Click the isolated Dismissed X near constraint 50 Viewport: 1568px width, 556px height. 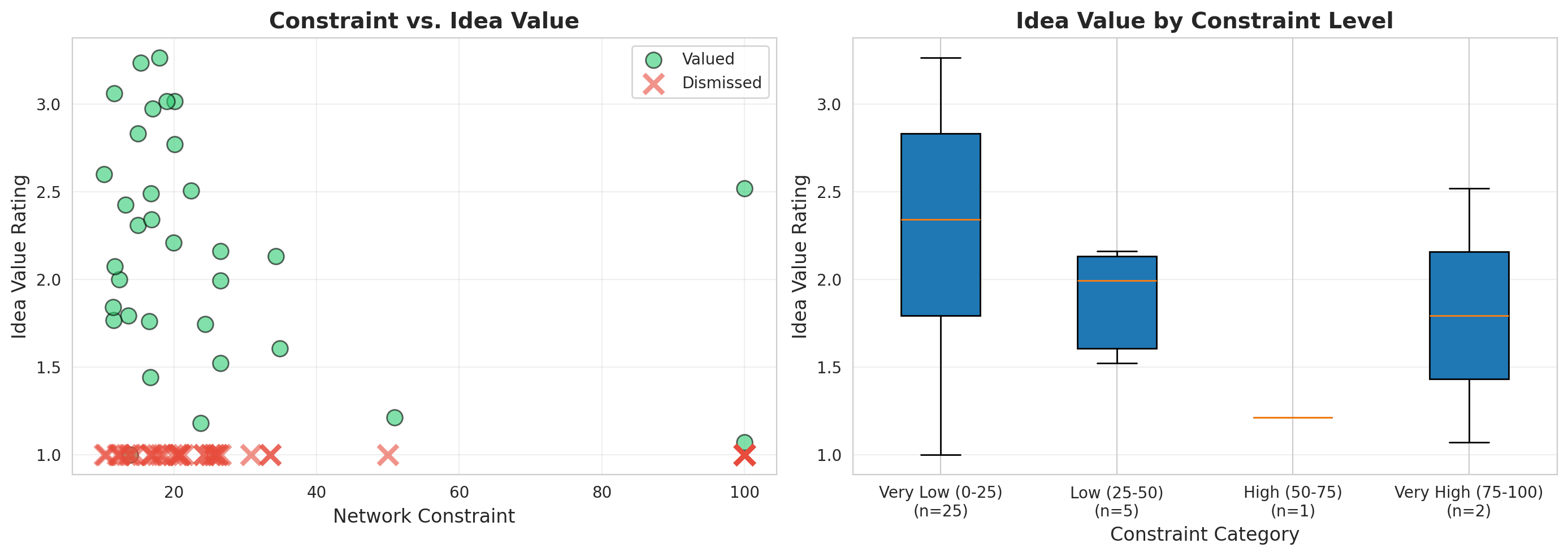click(x=388, y=455)
